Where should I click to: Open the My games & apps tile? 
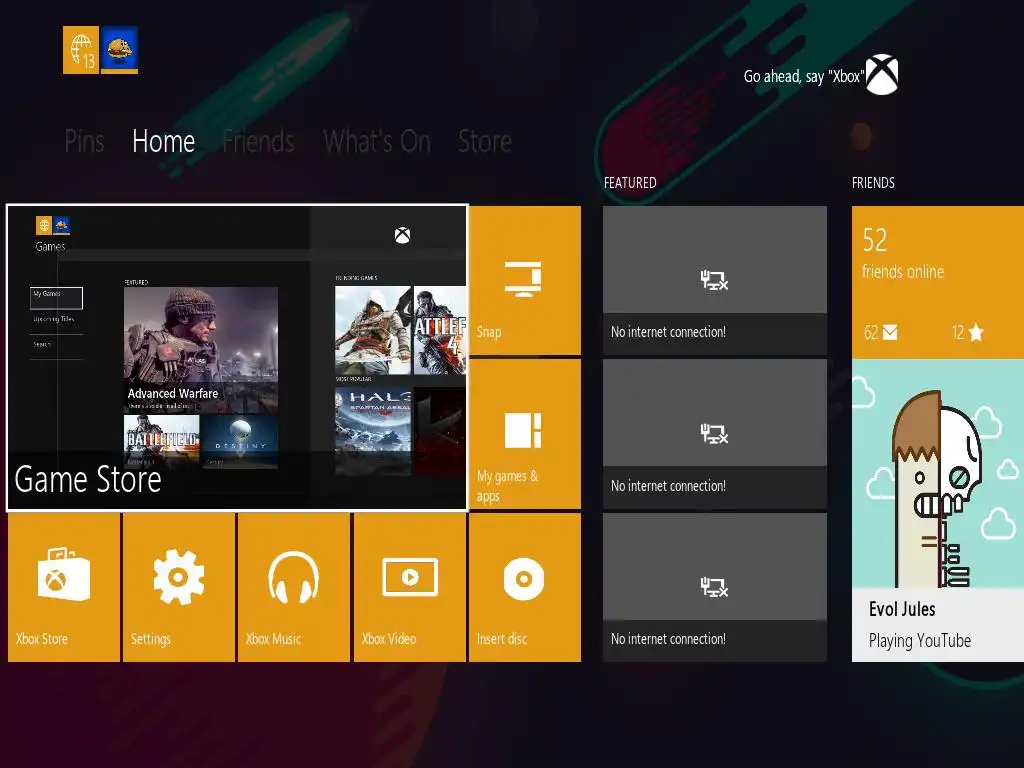click(525, 434)
